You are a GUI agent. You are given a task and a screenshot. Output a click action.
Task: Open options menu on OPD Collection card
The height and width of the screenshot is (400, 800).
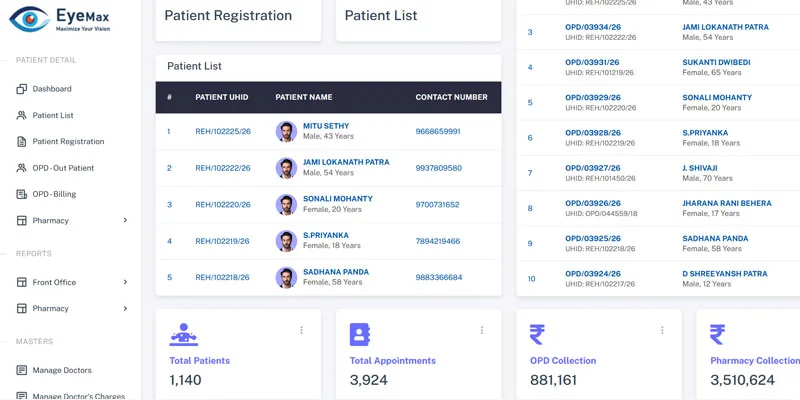pyautogui.click(x=662, y=330)
